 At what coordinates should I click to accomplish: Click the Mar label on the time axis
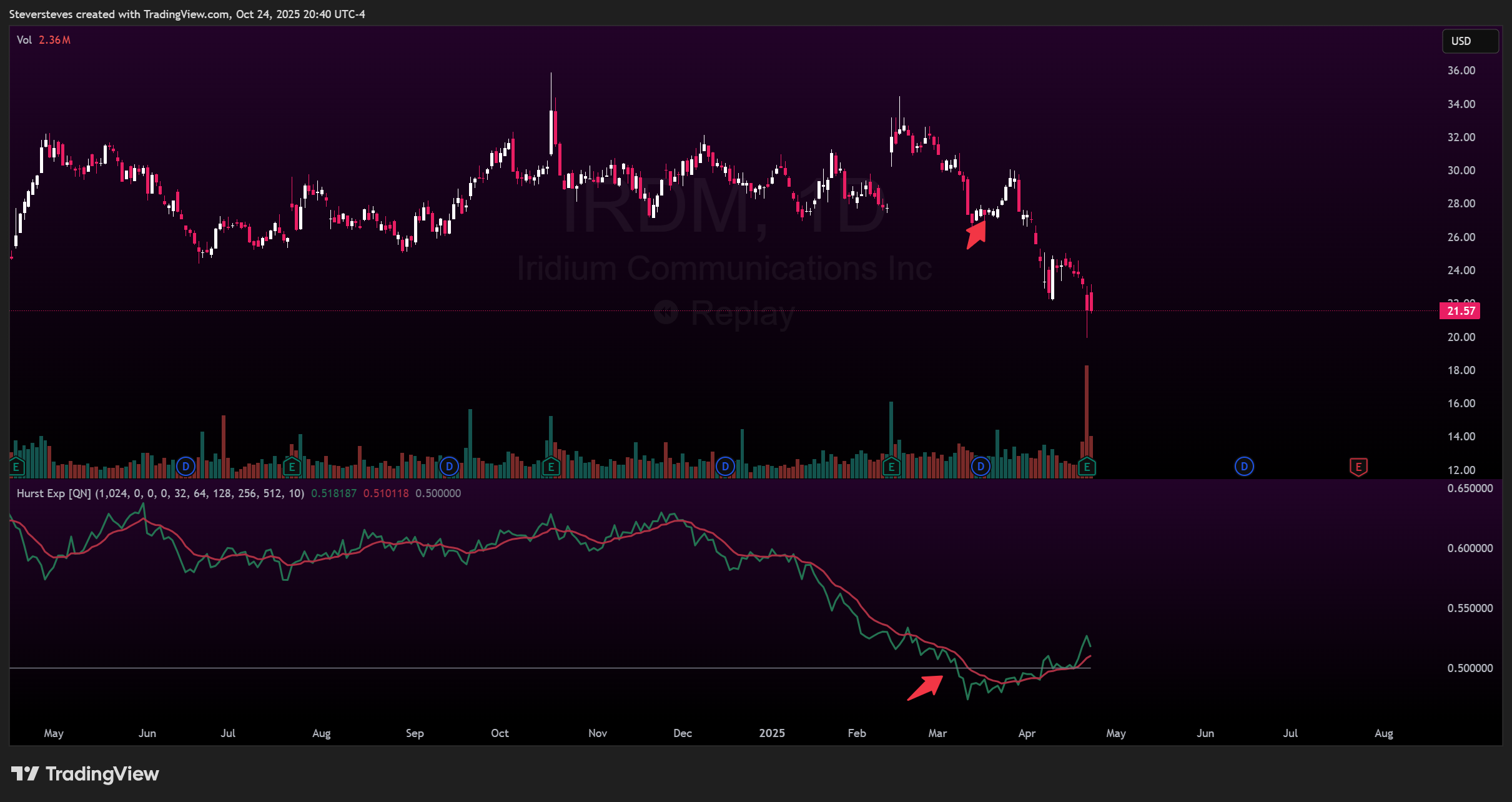(937, 733)
